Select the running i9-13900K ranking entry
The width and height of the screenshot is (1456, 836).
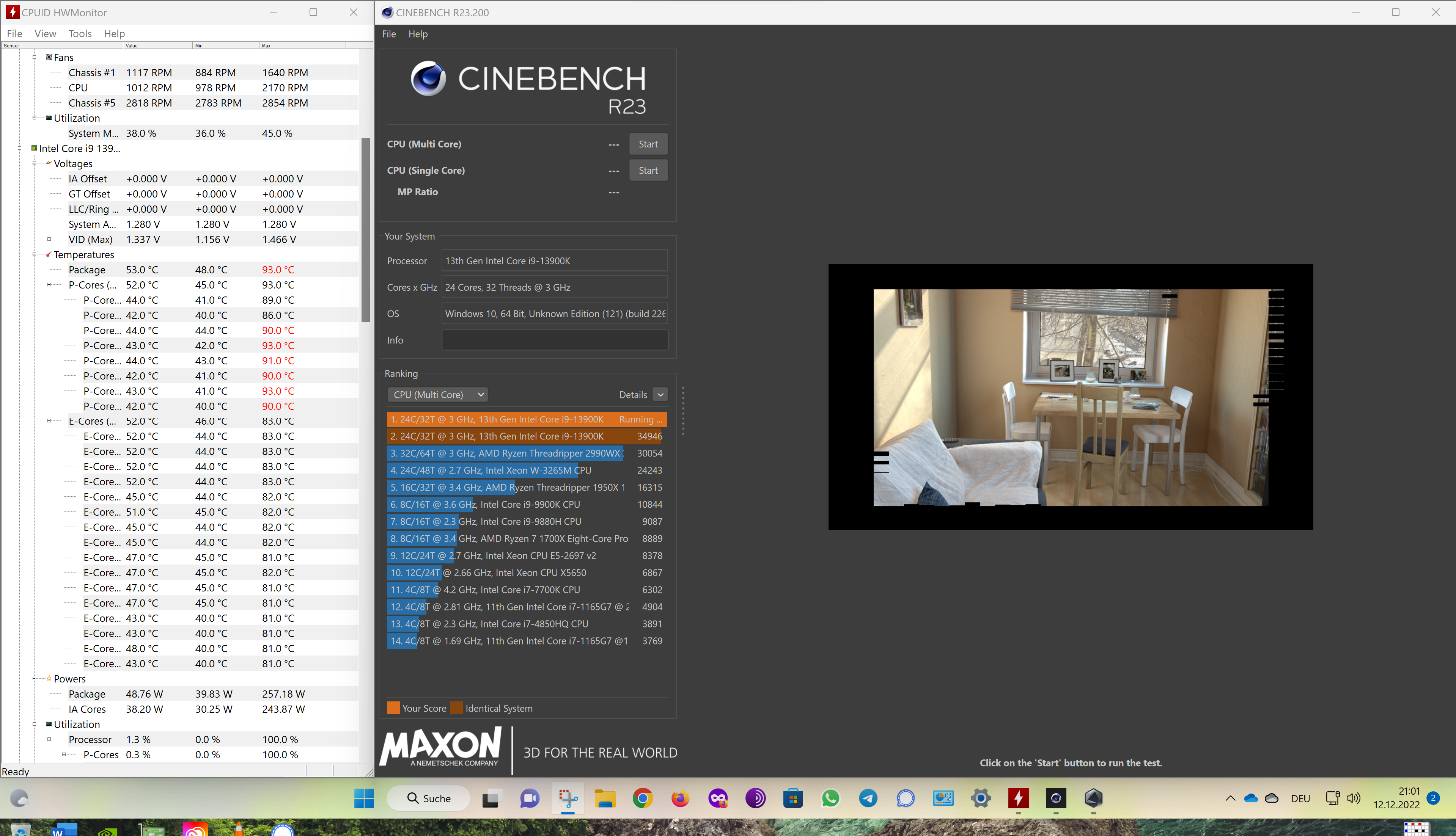pyautogui.click(x=527, y=419)
